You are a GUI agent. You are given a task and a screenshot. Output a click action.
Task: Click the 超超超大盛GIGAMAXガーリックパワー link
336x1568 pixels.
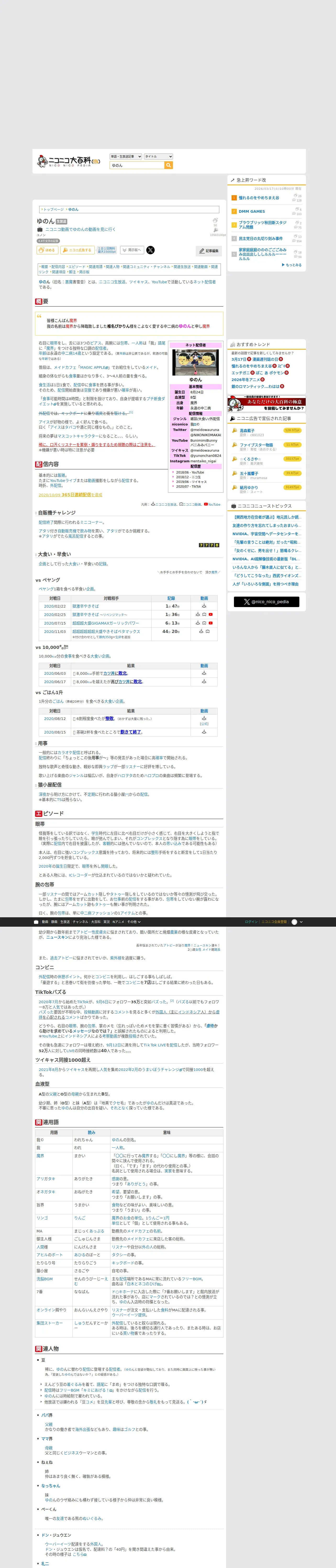(105, 623)
